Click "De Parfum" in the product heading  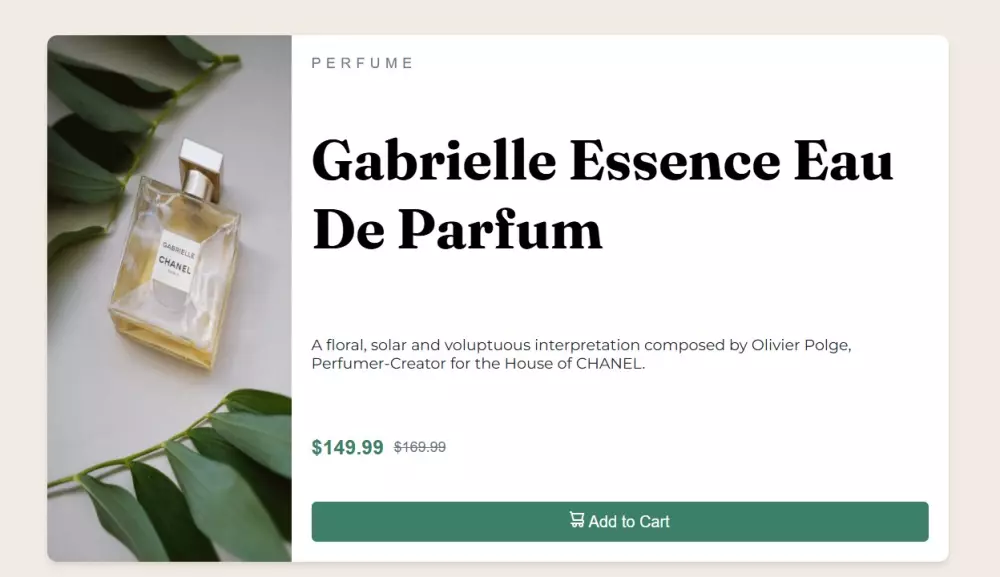click(457, 230)
